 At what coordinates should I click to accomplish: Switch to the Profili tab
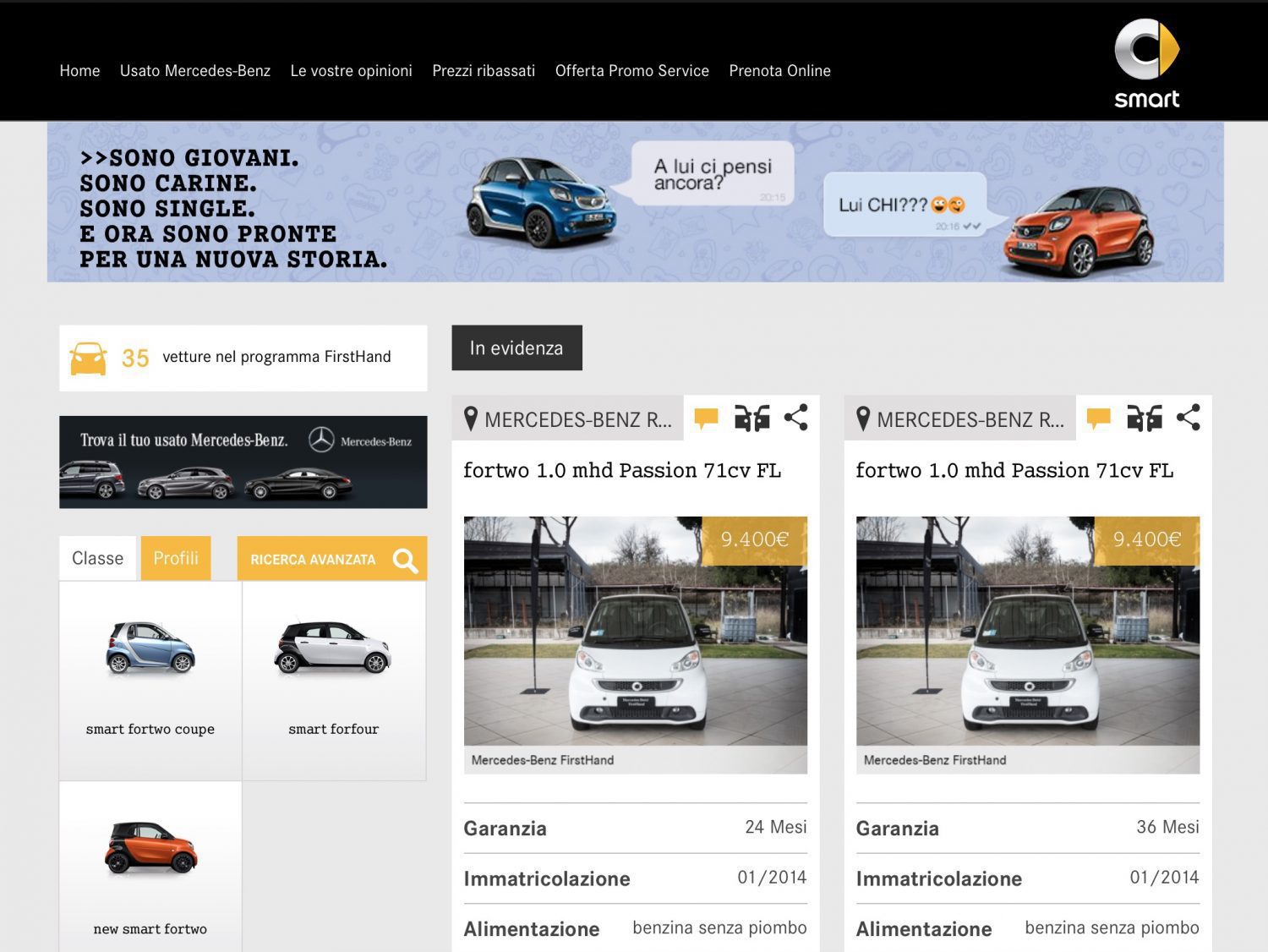pyautogui.click(x=176, y=558)
